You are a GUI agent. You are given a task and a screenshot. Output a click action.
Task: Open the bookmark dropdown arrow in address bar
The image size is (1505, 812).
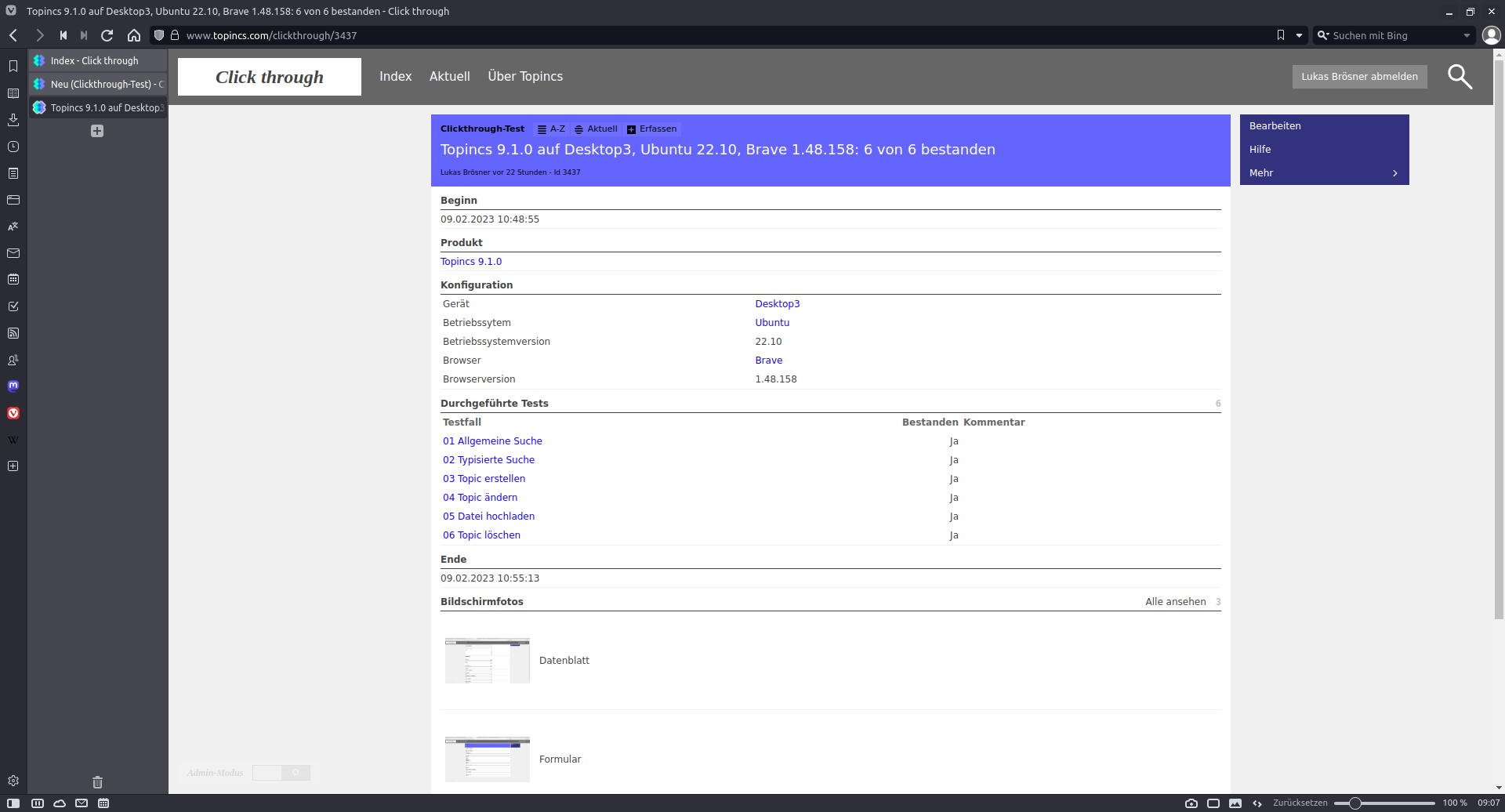click(1299, 35)
